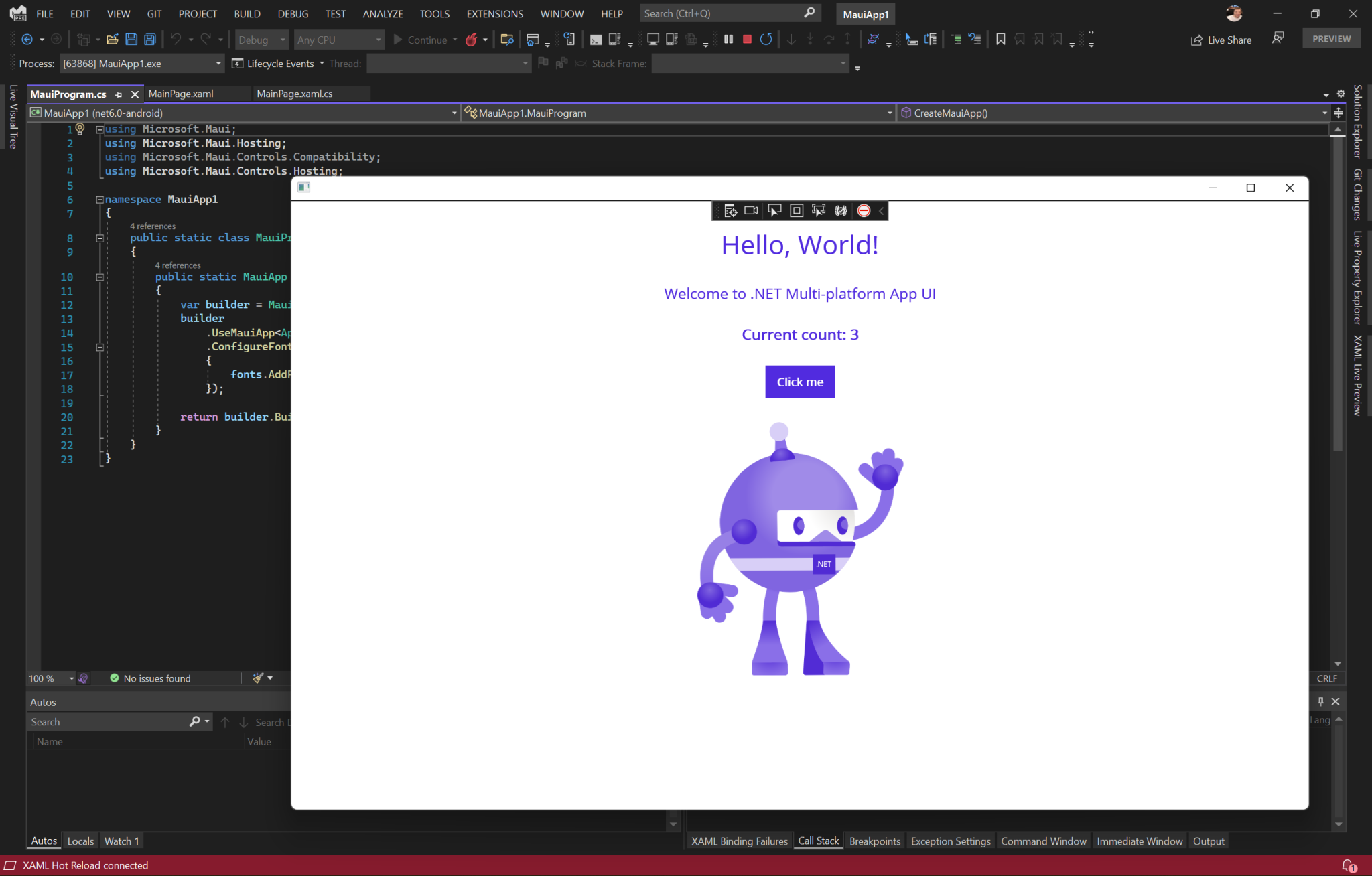Enable element selection in the in-app toolbar
Screen dimensions: 1372x876
774,210
